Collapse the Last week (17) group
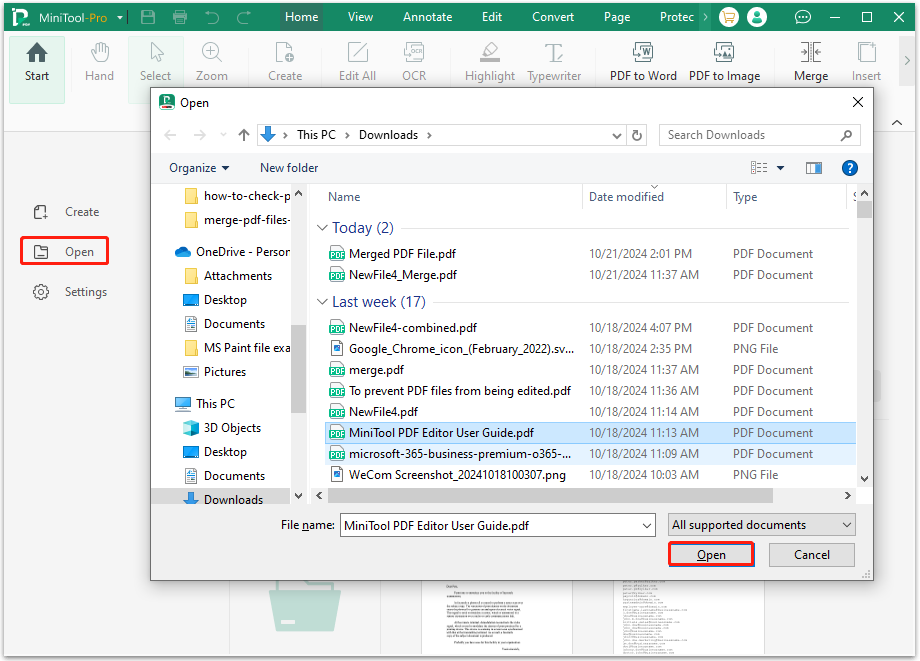Viewport: 920px width, 661px height. (x=322, y=301)
